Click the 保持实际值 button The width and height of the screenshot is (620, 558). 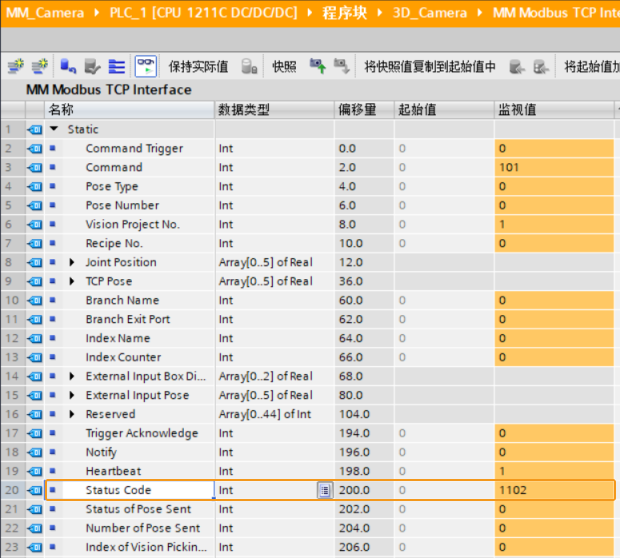[x=198, y=66]
